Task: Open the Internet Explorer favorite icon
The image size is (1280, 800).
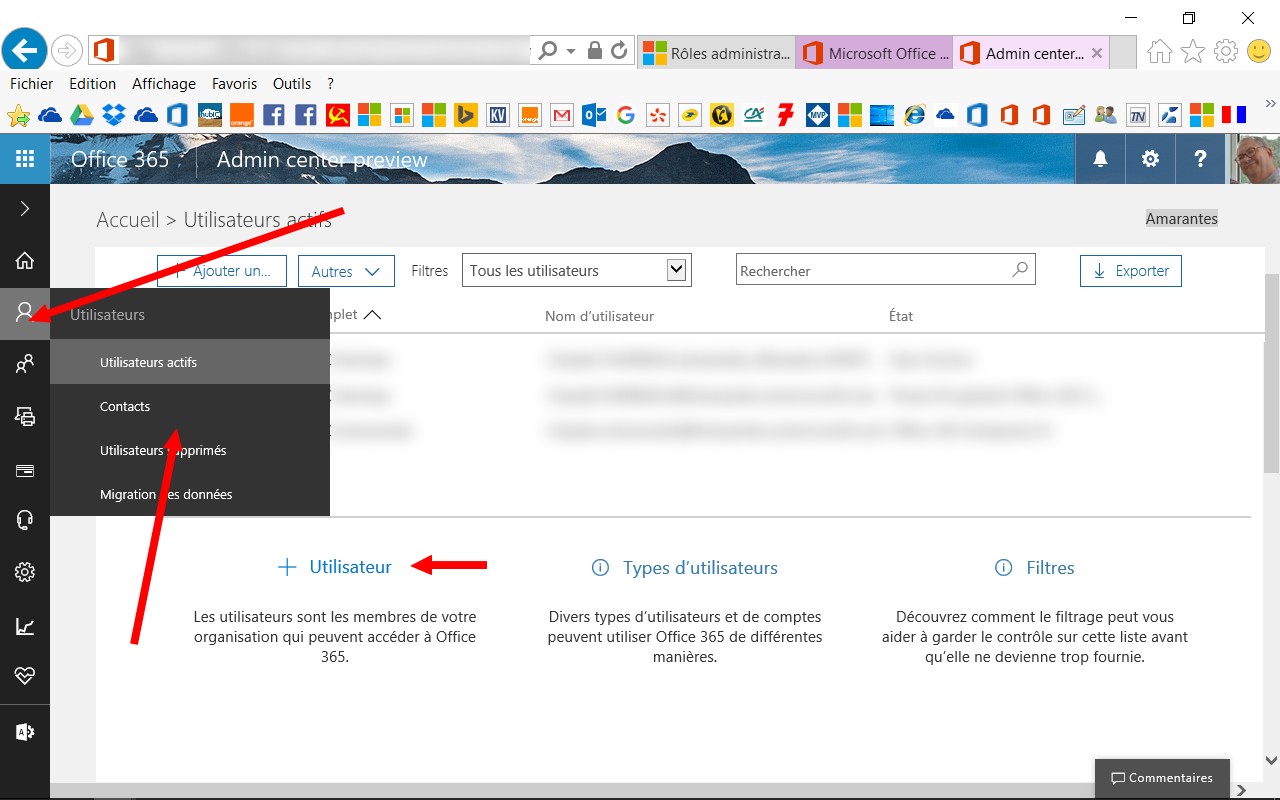Action: tap(914, 115)
